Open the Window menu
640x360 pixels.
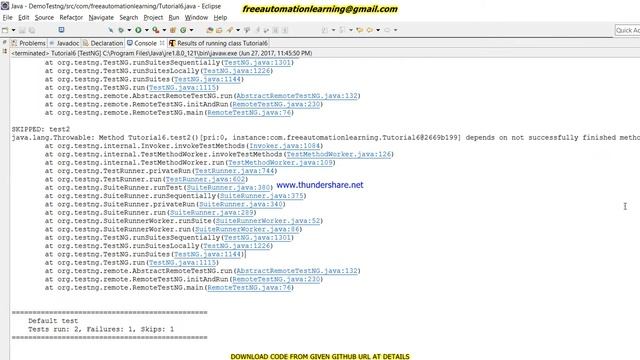[196, 18]
